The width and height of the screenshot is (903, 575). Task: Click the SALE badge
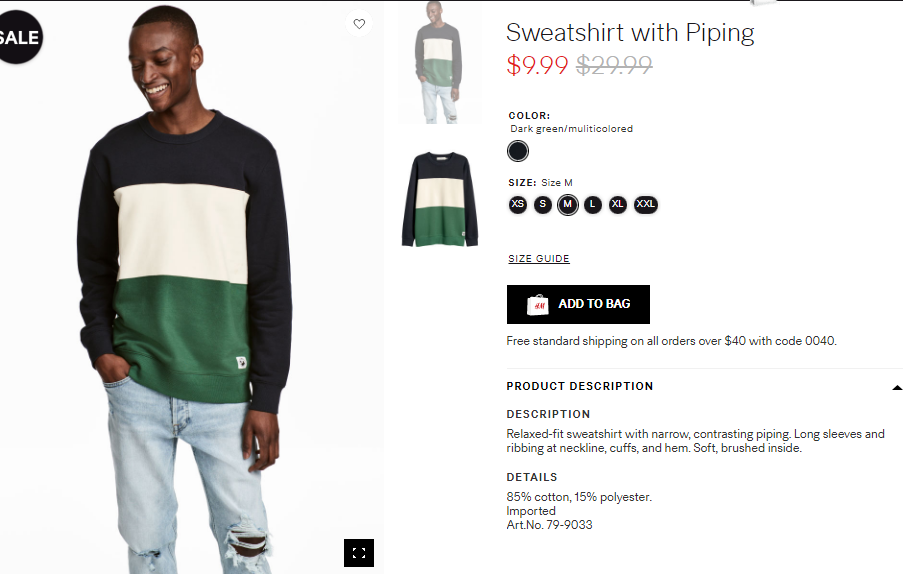click(x=20, y=37)
